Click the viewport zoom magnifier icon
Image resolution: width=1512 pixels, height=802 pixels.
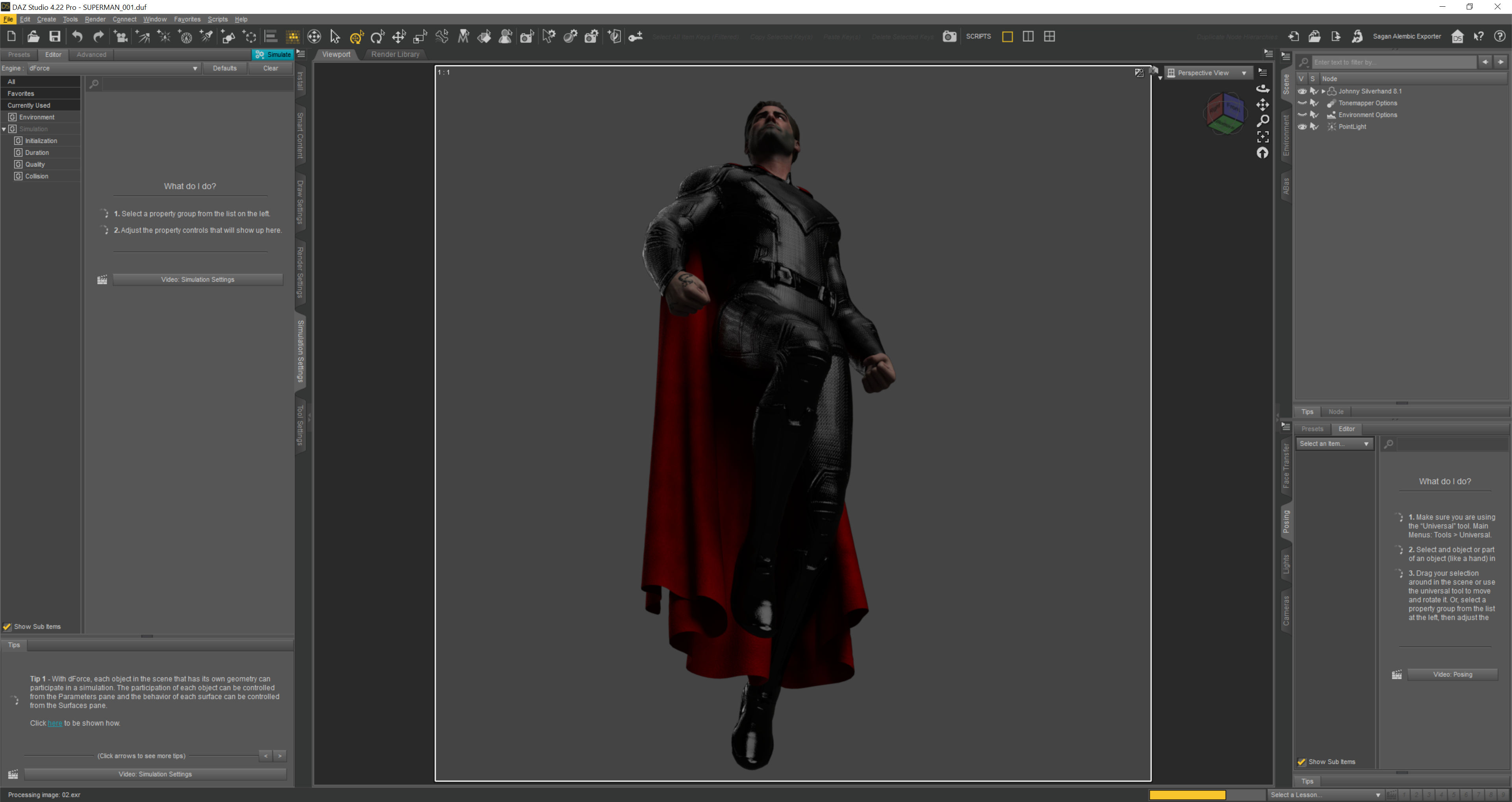[x=1262, y=120]
